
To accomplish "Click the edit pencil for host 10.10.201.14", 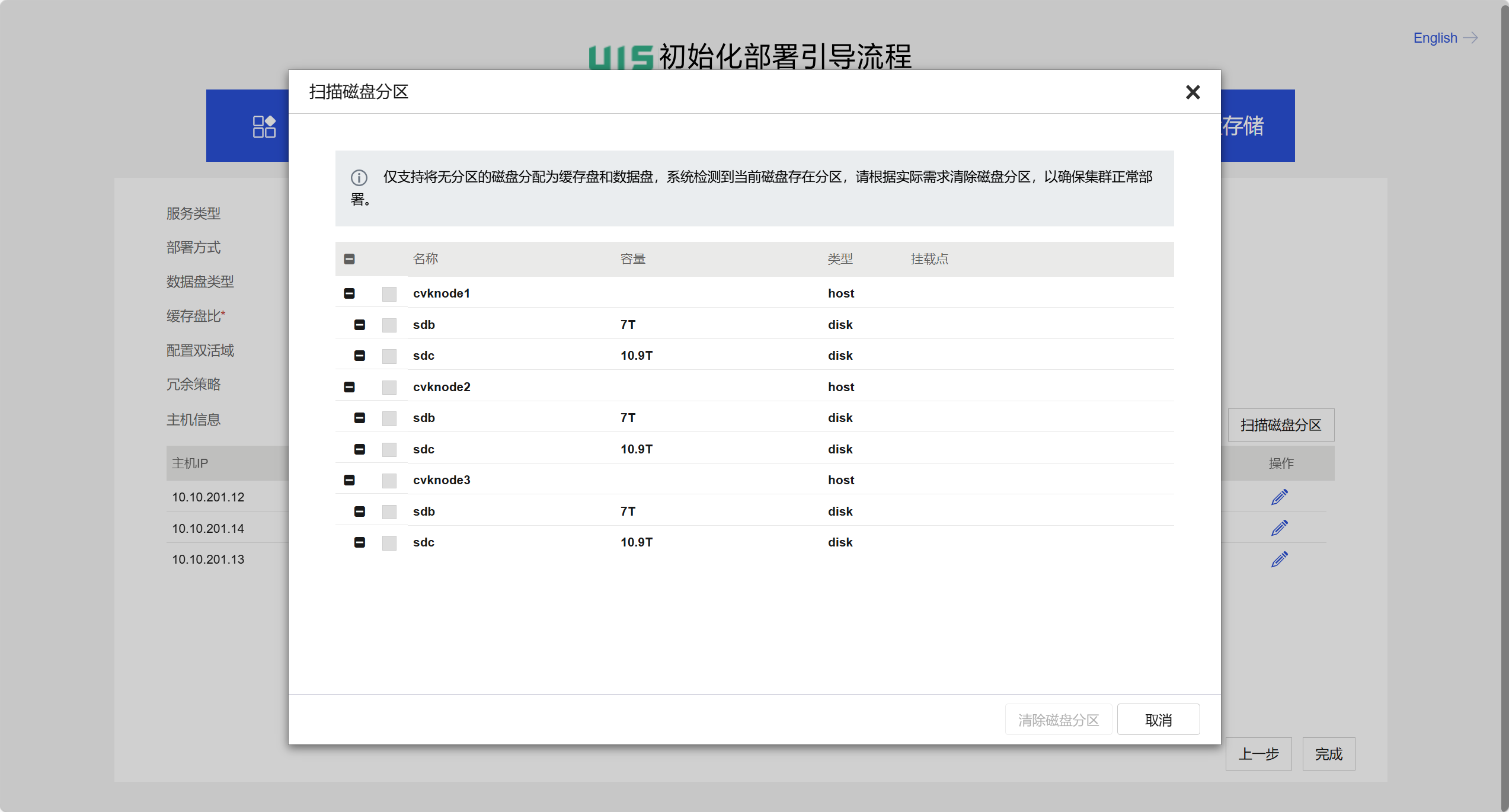I will click(x=1279, y=528).
